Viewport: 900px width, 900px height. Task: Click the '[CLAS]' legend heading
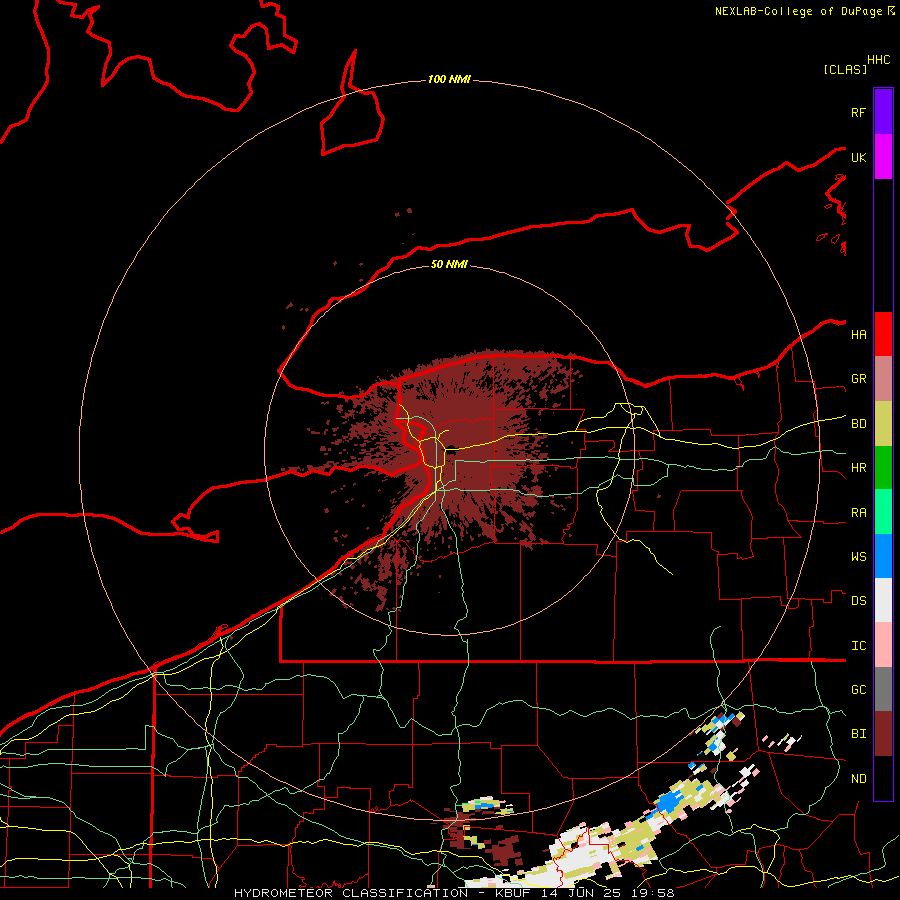pos(845,69)
